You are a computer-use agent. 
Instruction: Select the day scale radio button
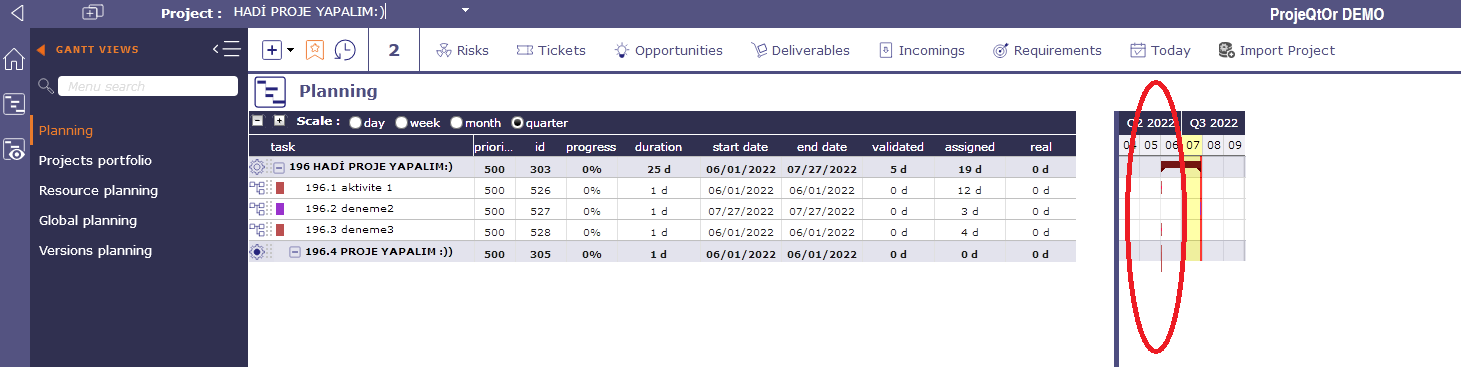coord(355,123)
